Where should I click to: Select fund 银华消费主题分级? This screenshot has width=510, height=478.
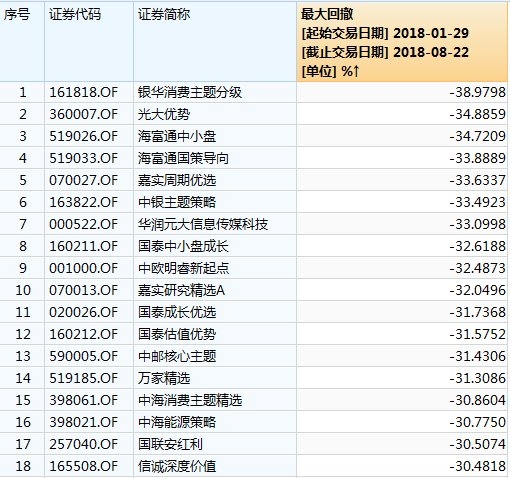coord(190,92)
